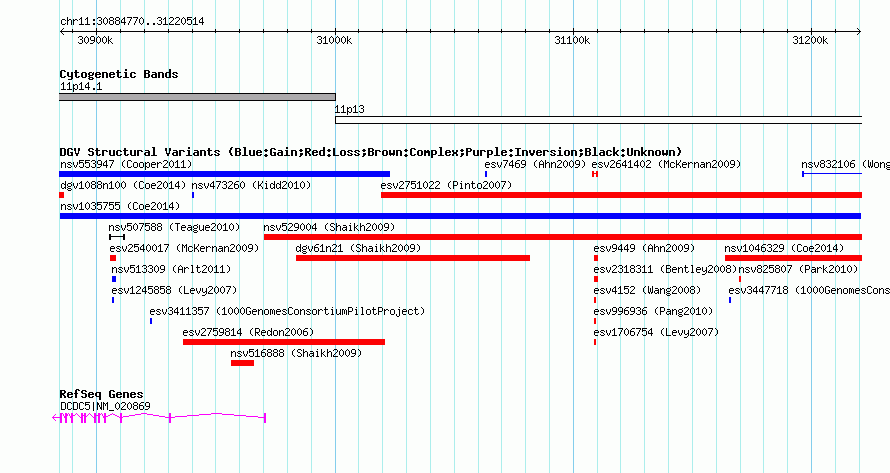This screenshot has height=473, width=890.
Task: Click the 11p13 cytogenetic band bar
Action: tap(599, 120)
